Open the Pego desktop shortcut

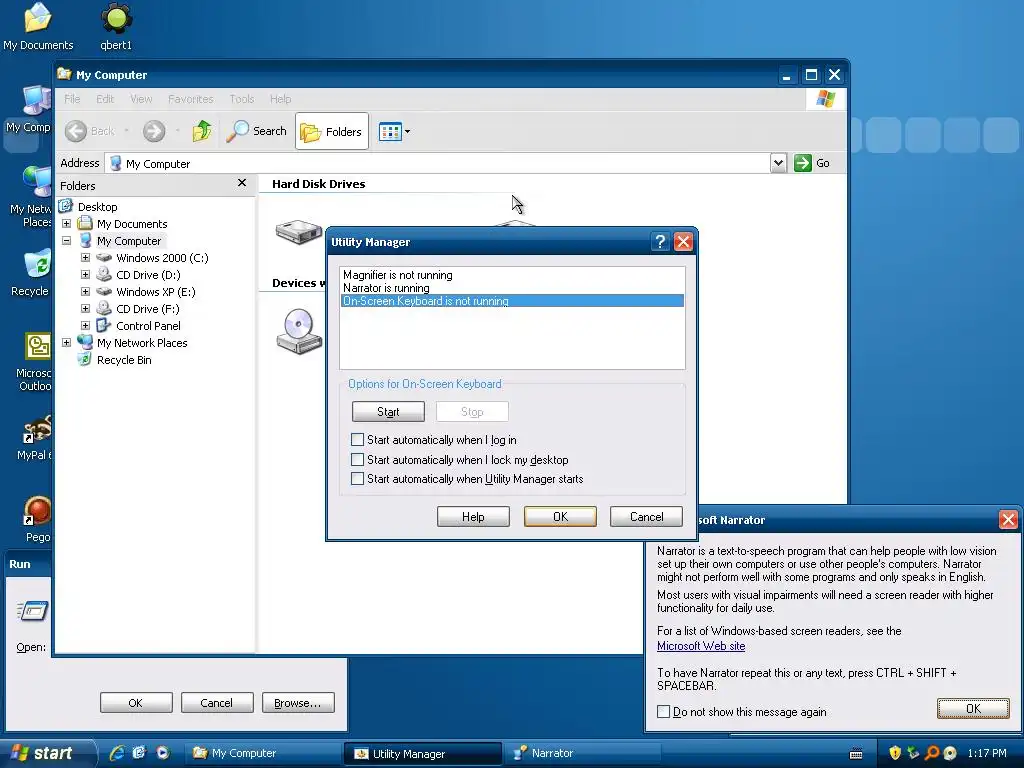pyautogui.click(x=37, y=519)
